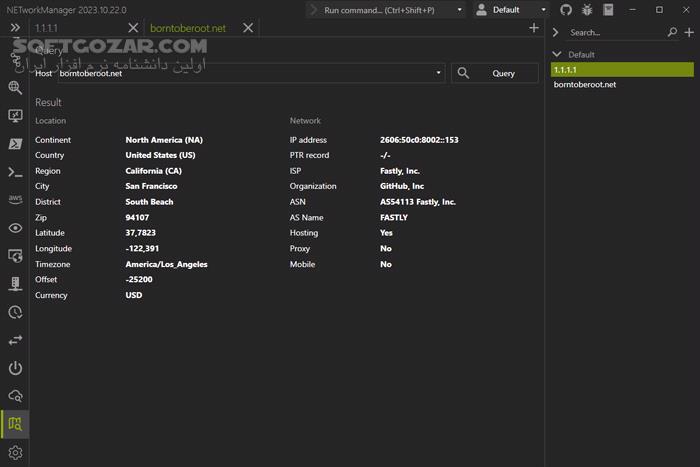Open the Default profile dropdown

coord(512,10)
